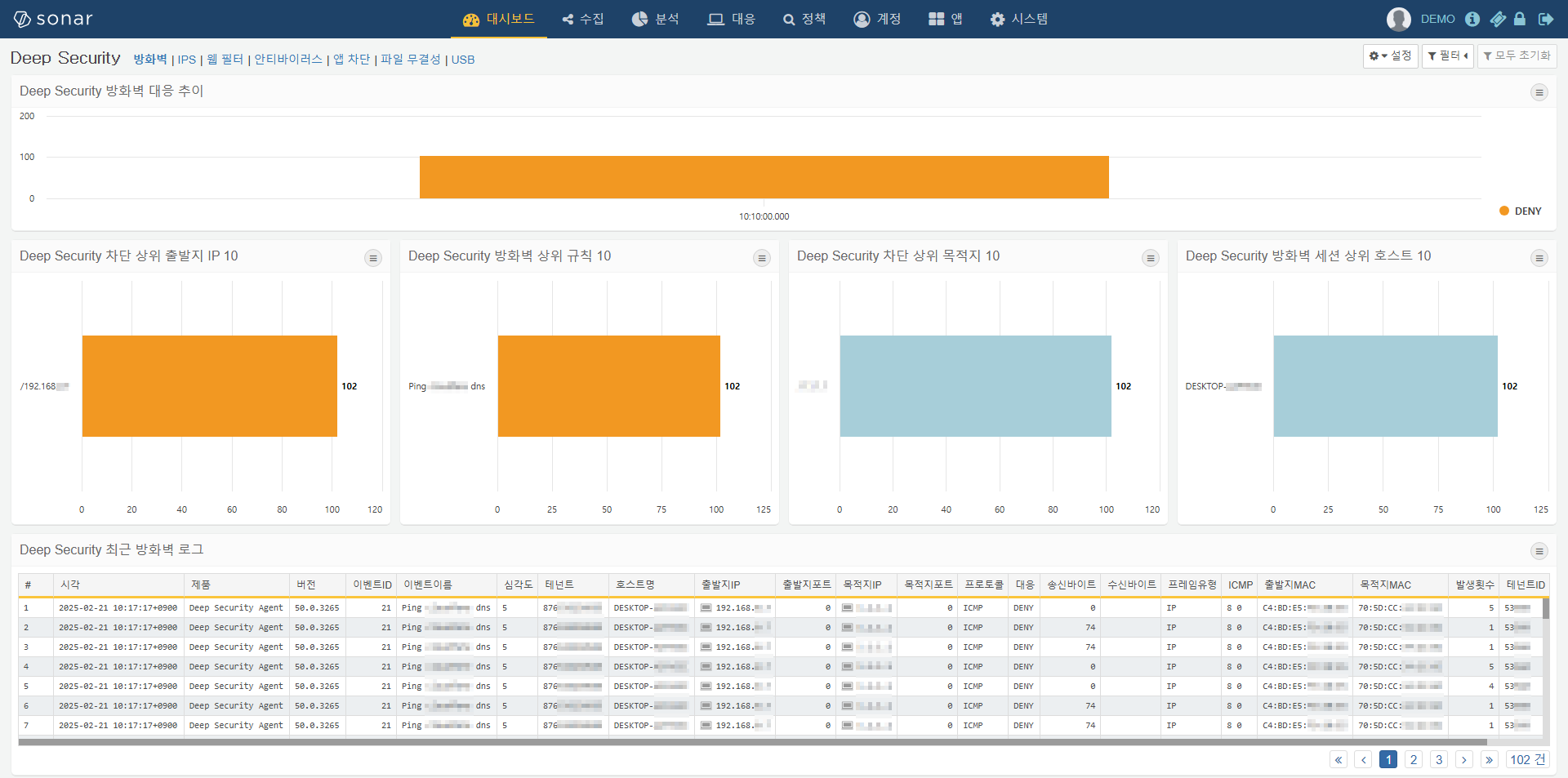
Task: Sort by the 출발지IP column header
Action: click(735, 585)
